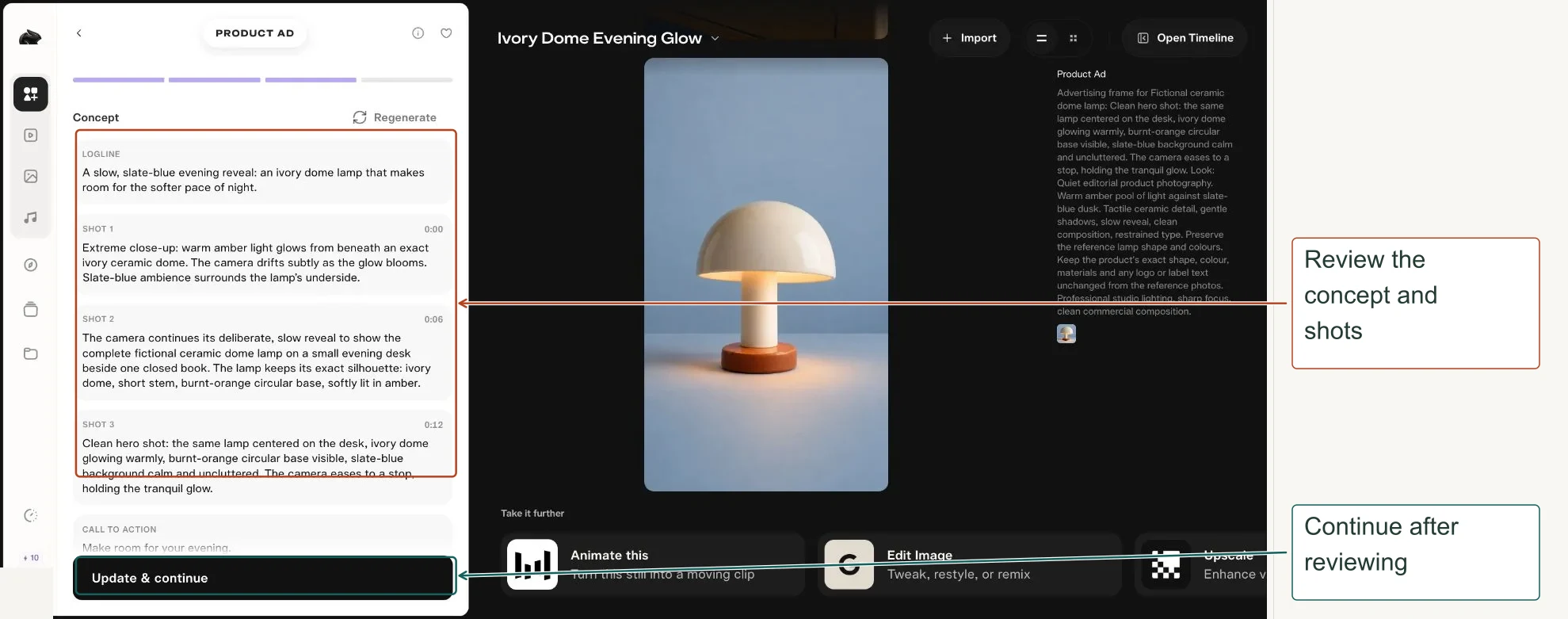Click the circular progress icon above credits
1568x619 pixels.
[x=31, y=516]
